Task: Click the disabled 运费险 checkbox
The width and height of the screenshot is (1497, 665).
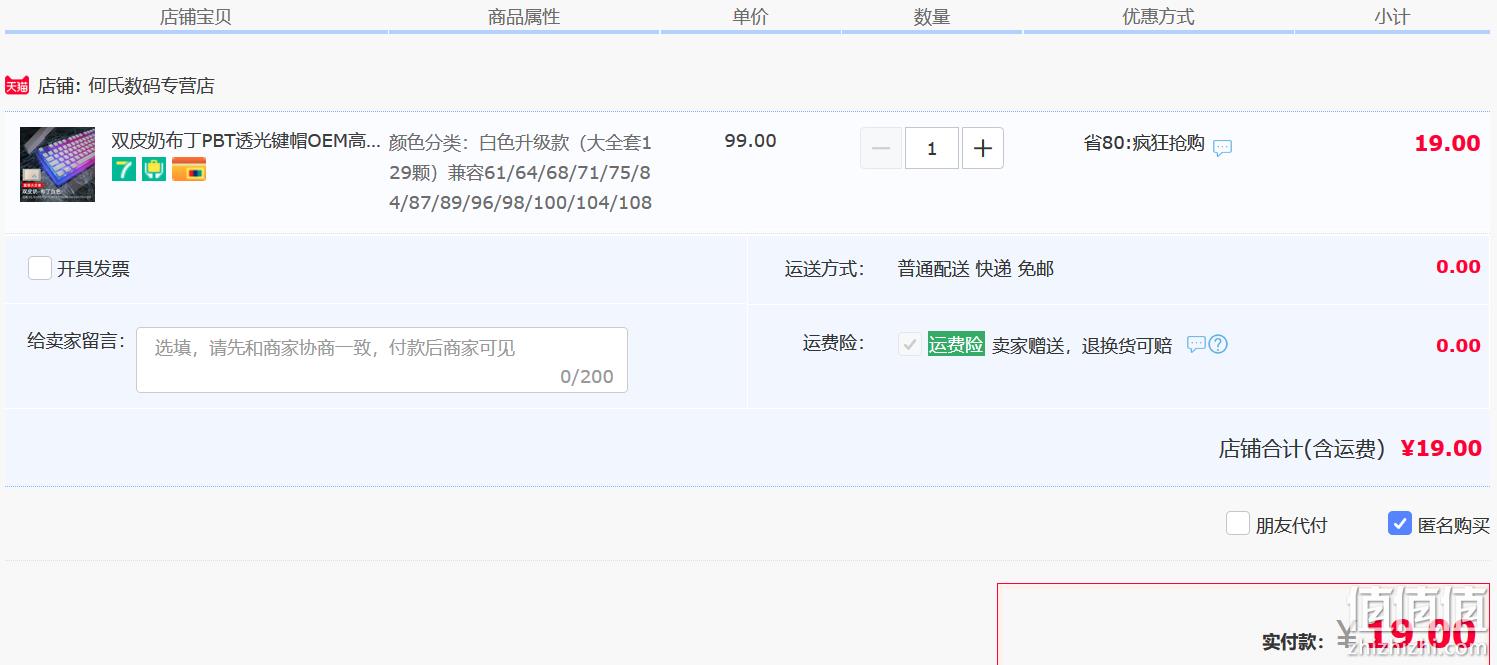Action: [910, 344]
